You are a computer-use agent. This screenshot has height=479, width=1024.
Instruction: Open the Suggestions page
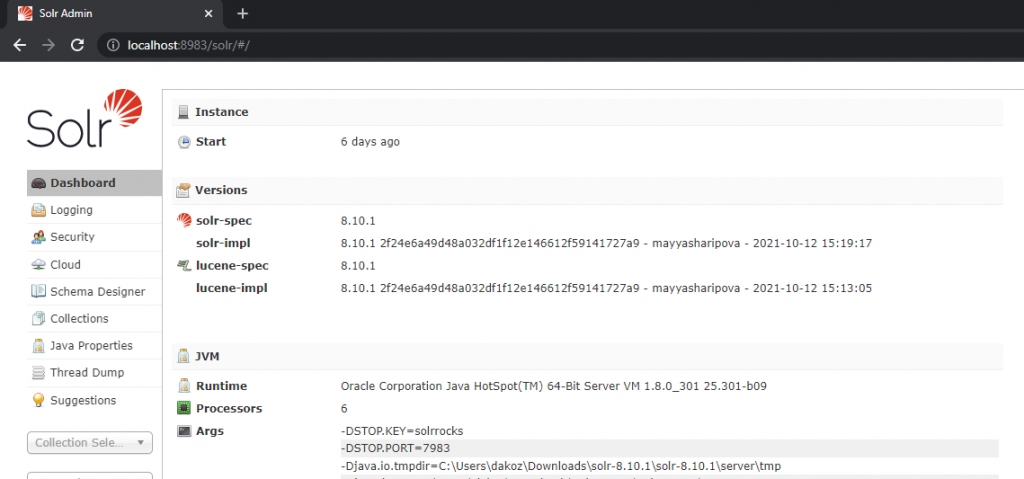coord(94,400)
